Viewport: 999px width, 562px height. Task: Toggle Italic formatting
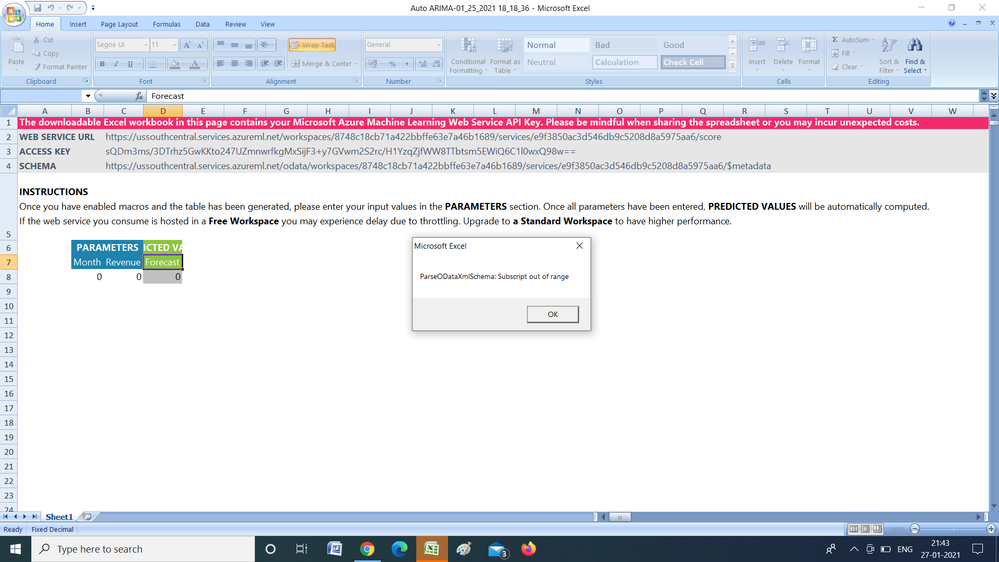coord(116,64)
